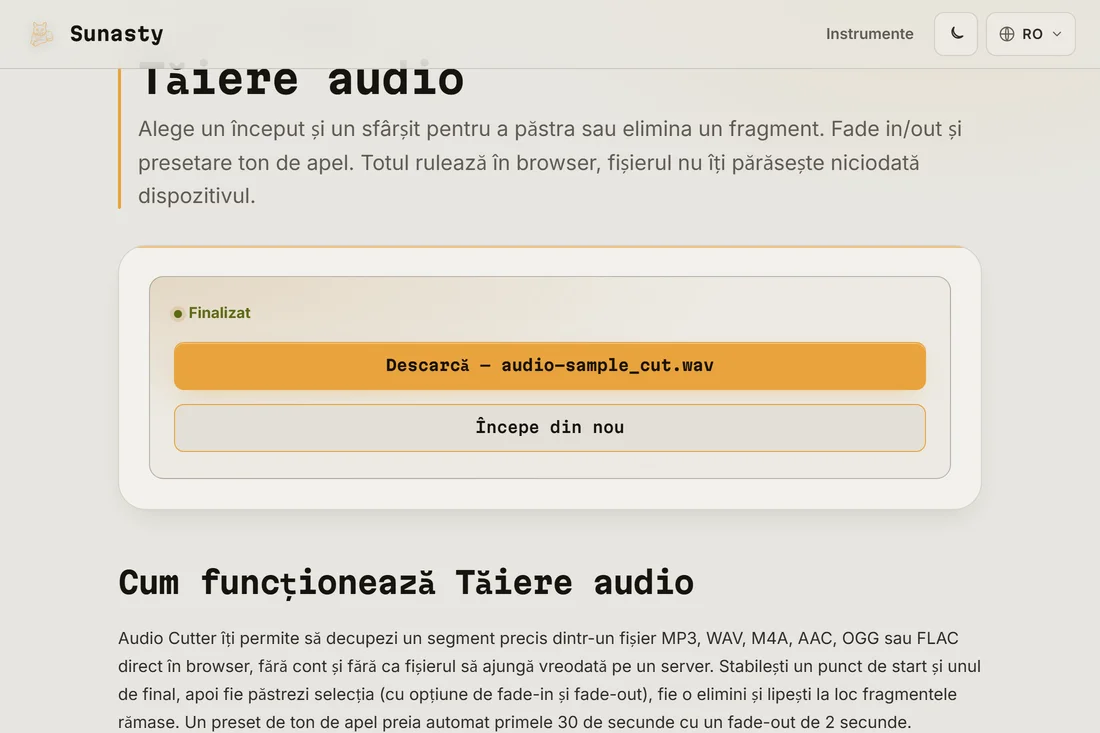1100x733 pixels.
Task: Click the Începe din nou button
Action: click(x=549, y=427)
